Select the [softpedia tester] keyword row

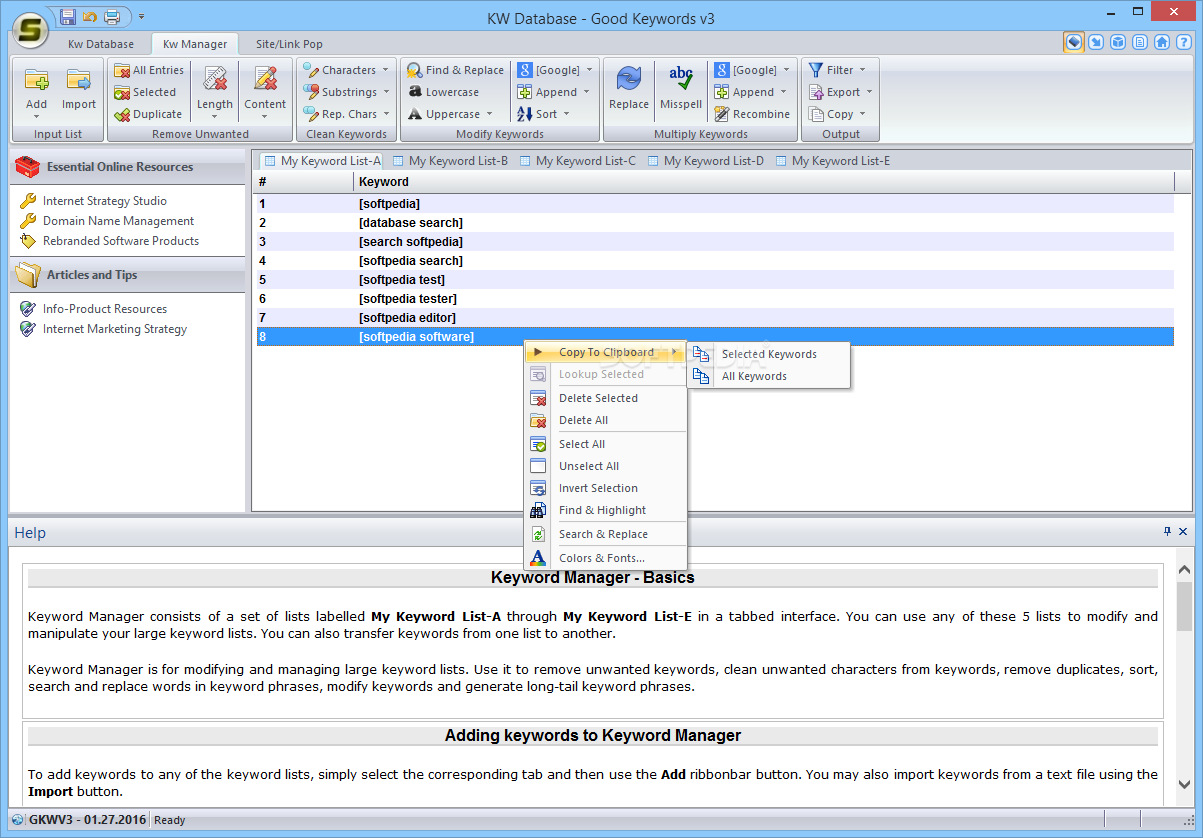click(x=715, y=298)
